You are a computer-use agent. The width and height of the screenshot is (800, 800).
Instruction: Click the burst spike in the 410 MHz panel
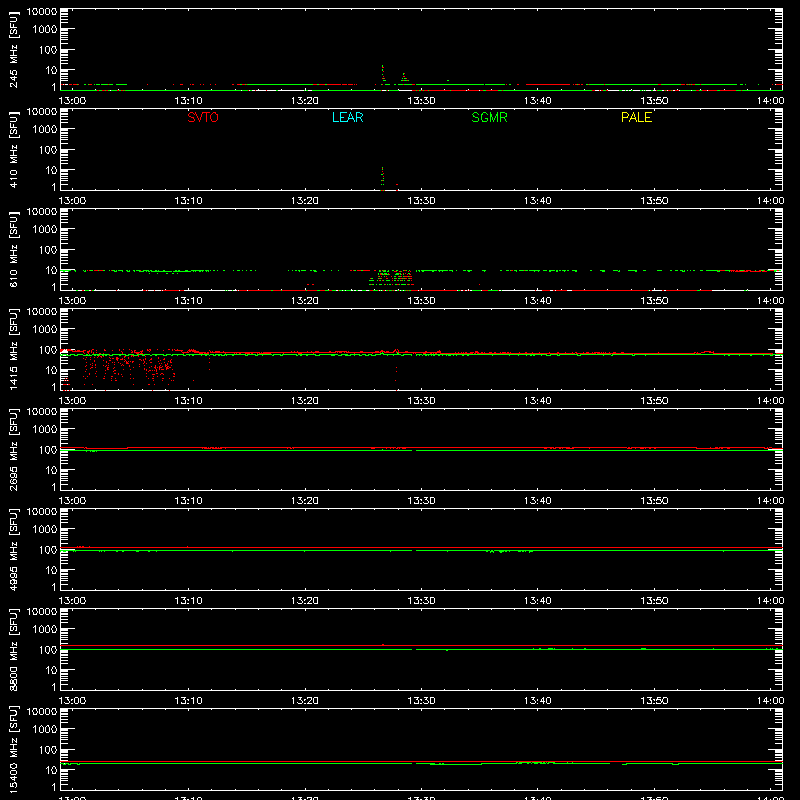point(383,178)
